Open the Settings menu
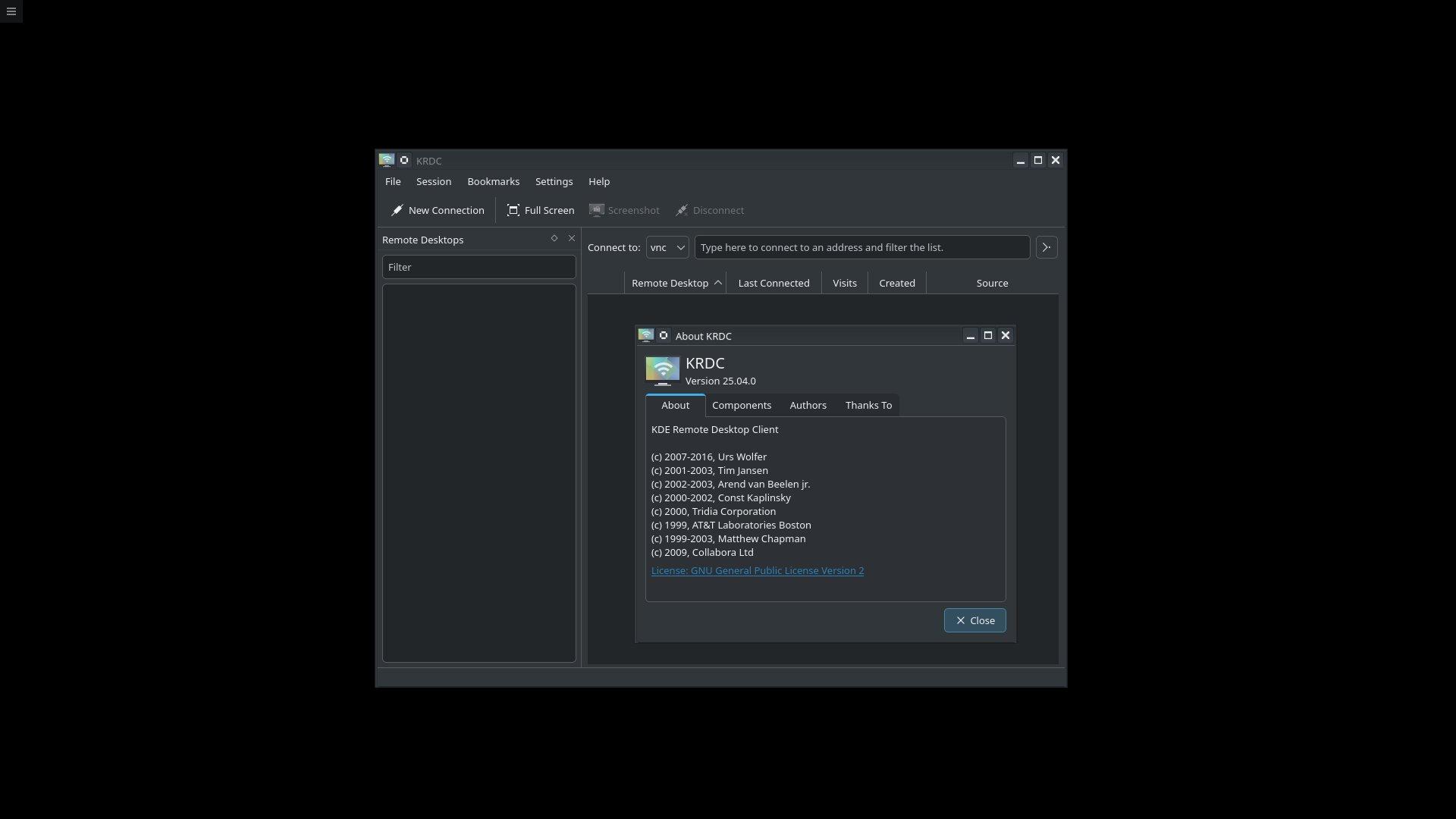Image resolution: width=1456 pixels, height=819 pixels. [x=554, y=181]
